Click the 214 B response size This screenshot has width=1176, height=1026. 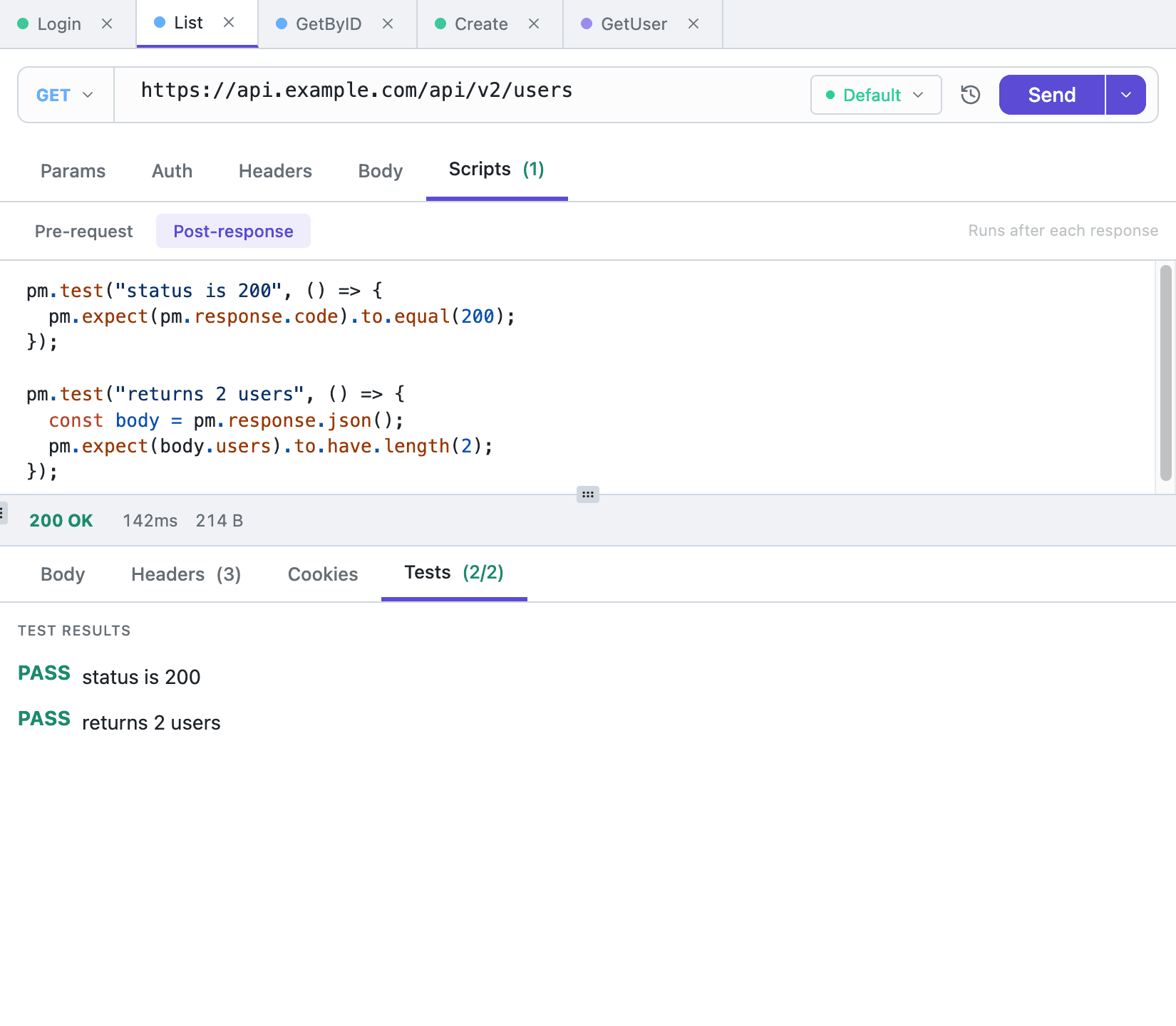pyautogui.click(x=220, y=521)
